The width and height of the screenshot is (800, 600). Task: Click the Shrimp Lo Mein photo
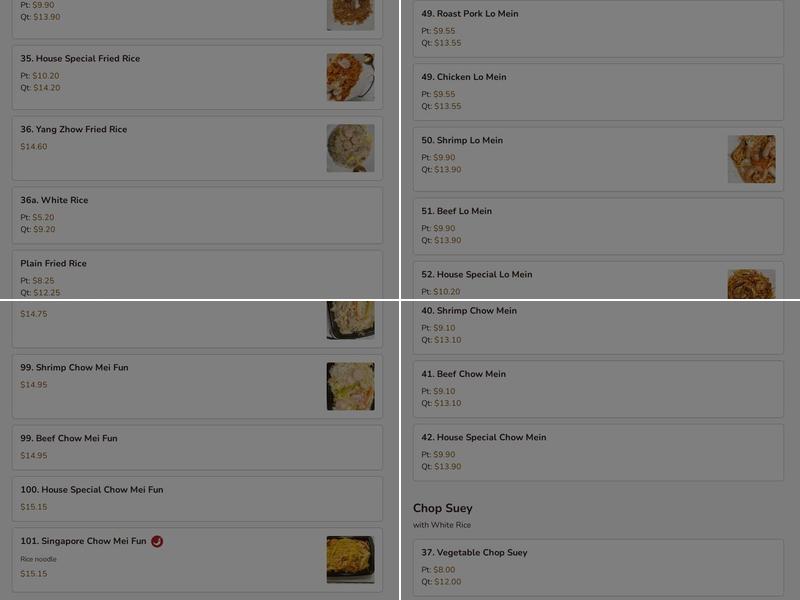tap(752, 158)
